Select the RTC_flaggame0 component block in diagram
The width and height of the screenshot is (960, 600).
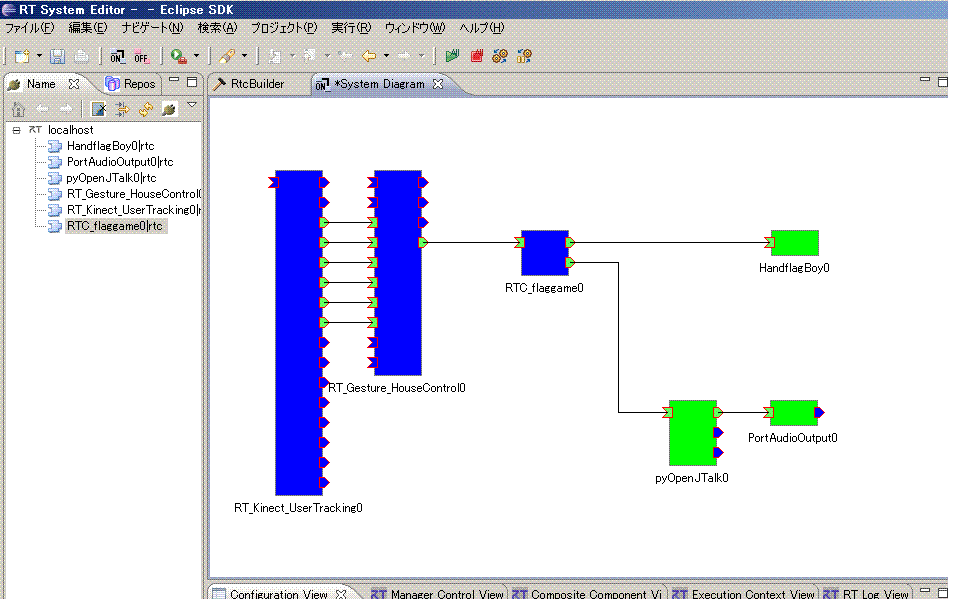click(x=544, y=253)
